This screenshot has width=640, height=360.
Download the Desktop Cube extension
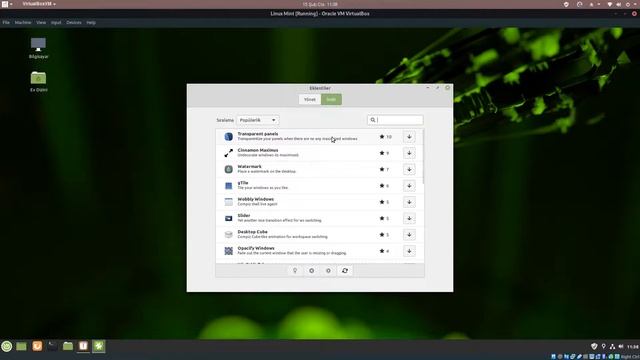coord(409,235)
